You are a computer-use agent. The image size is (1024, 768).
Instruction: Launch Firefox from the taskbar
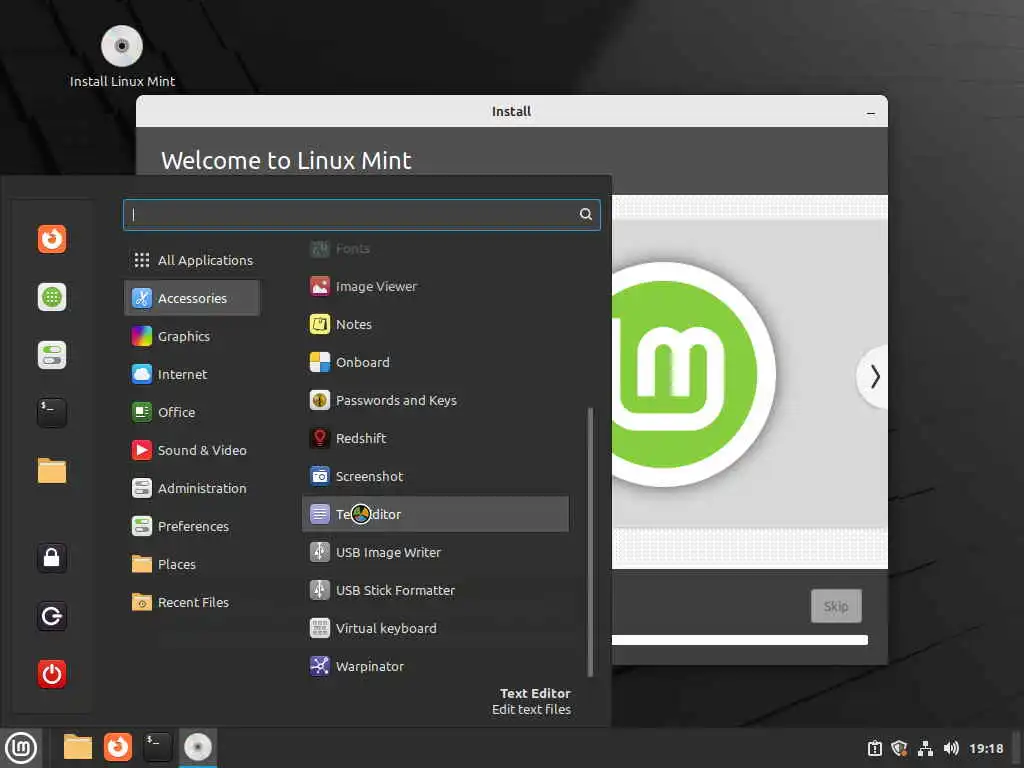click(x=118, y=747)
